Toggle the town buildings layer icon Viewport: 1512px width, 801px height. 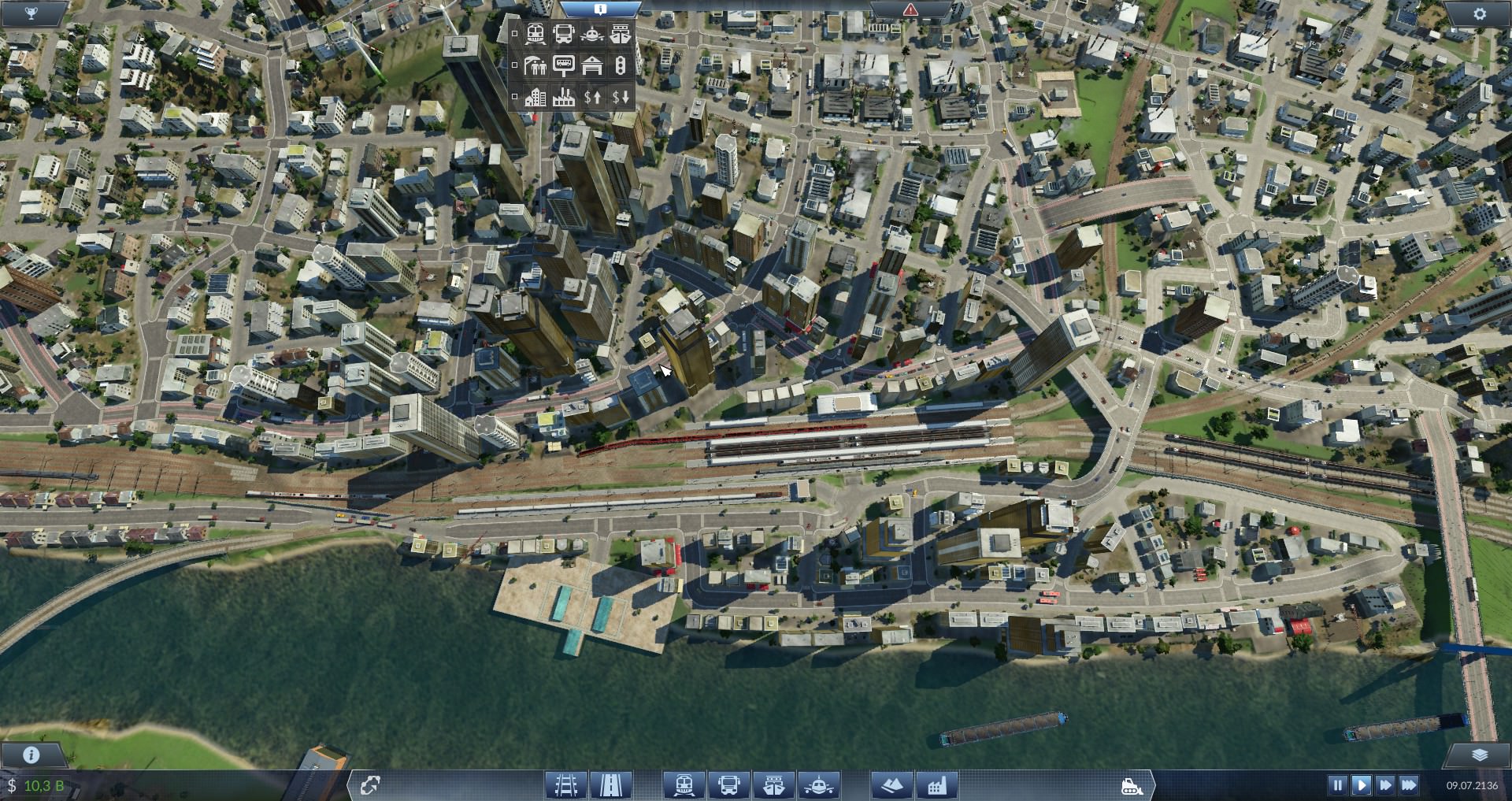pos(535,97)
